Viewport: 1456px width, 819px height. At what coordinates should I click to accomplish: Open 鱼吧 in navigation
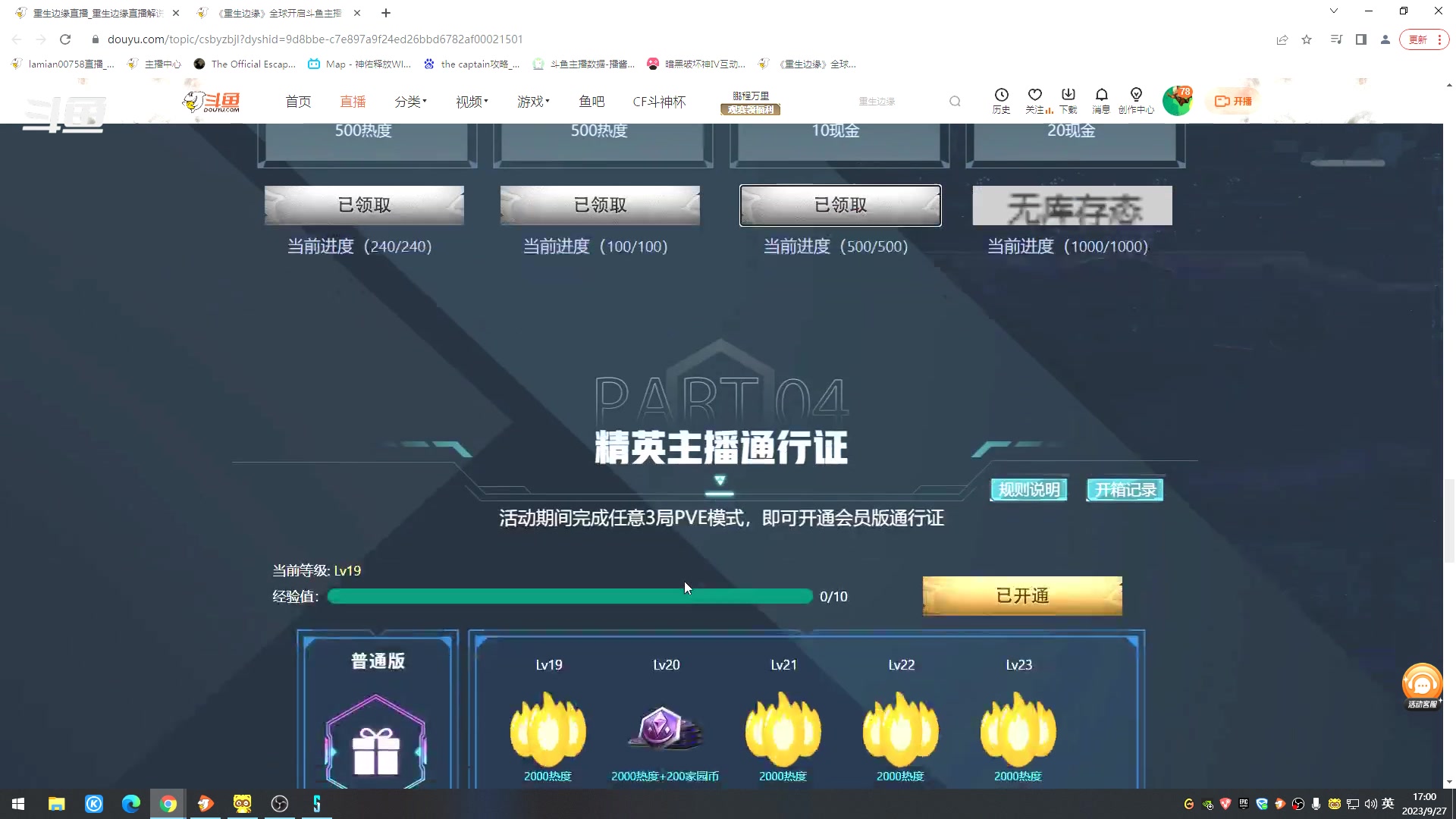591,102
